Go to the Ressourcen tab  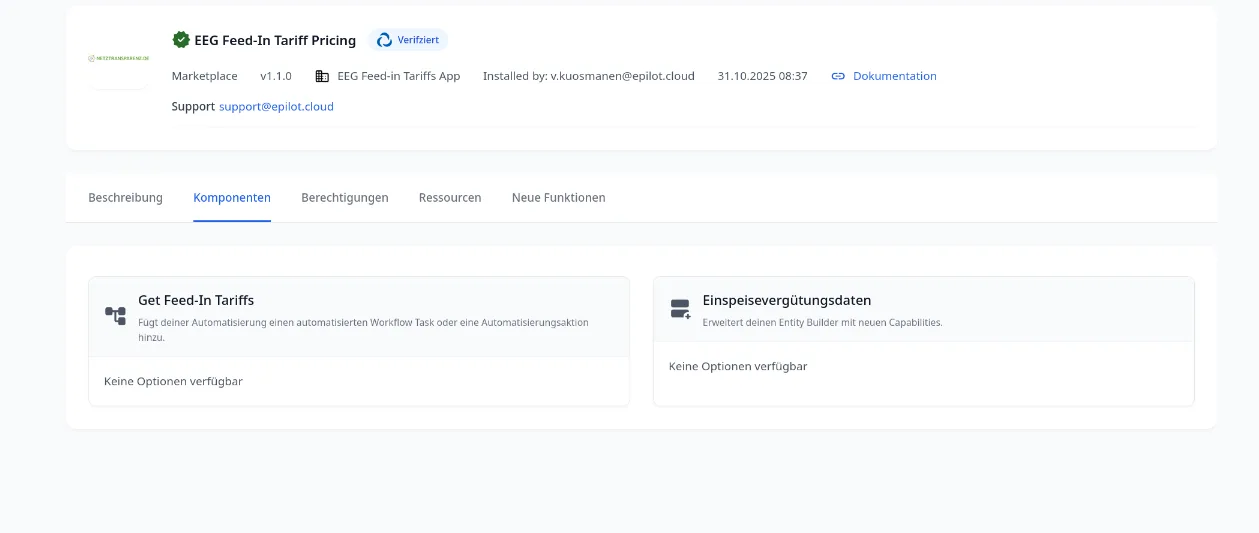click(450, 198)
